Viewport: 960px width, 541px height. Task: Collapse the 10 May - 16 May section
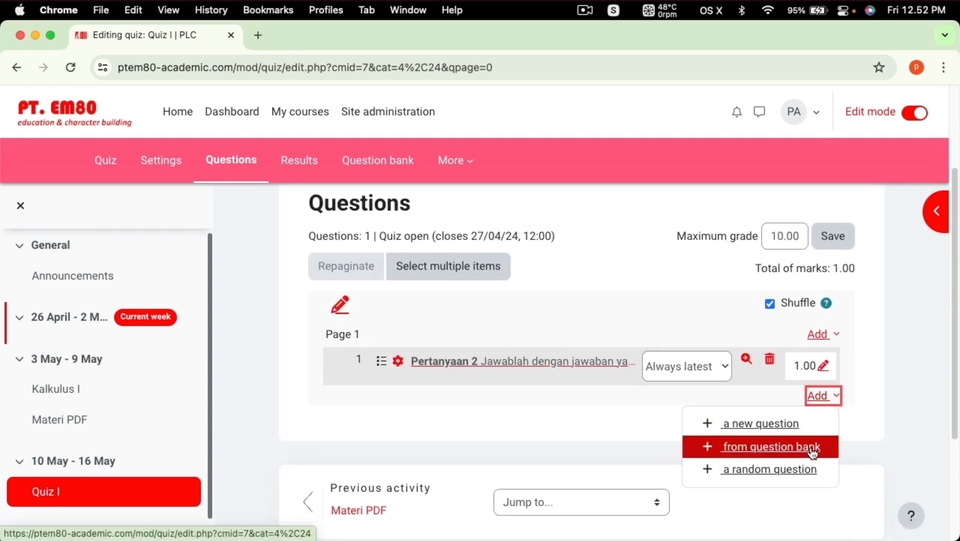19,461
